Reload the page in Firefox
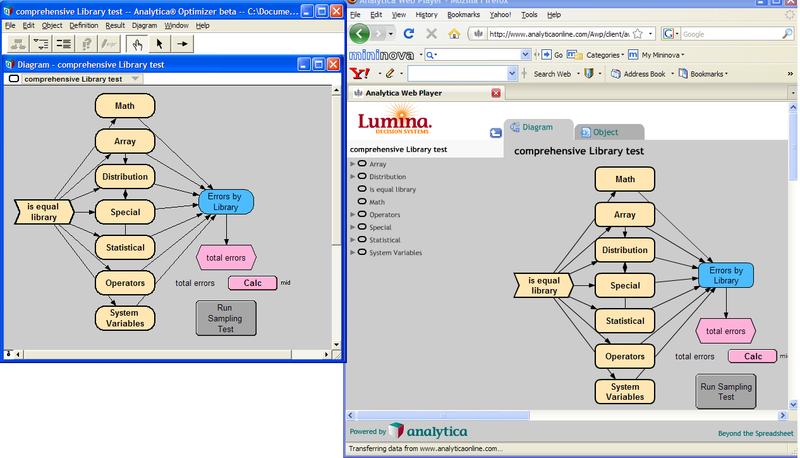 [x=409, y=34]
